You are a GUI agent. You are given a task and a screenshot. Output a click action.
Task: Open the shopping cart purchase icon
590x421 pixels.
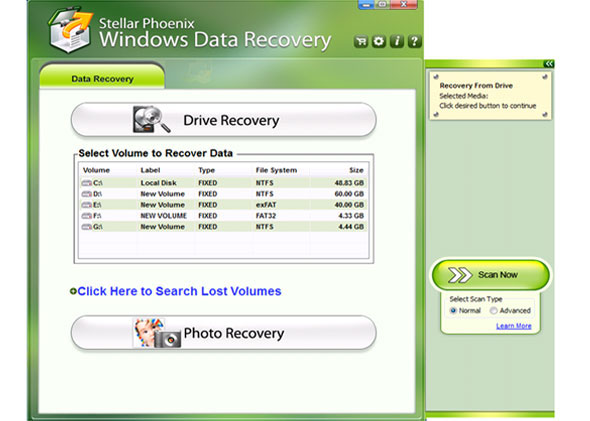point(360,41)
